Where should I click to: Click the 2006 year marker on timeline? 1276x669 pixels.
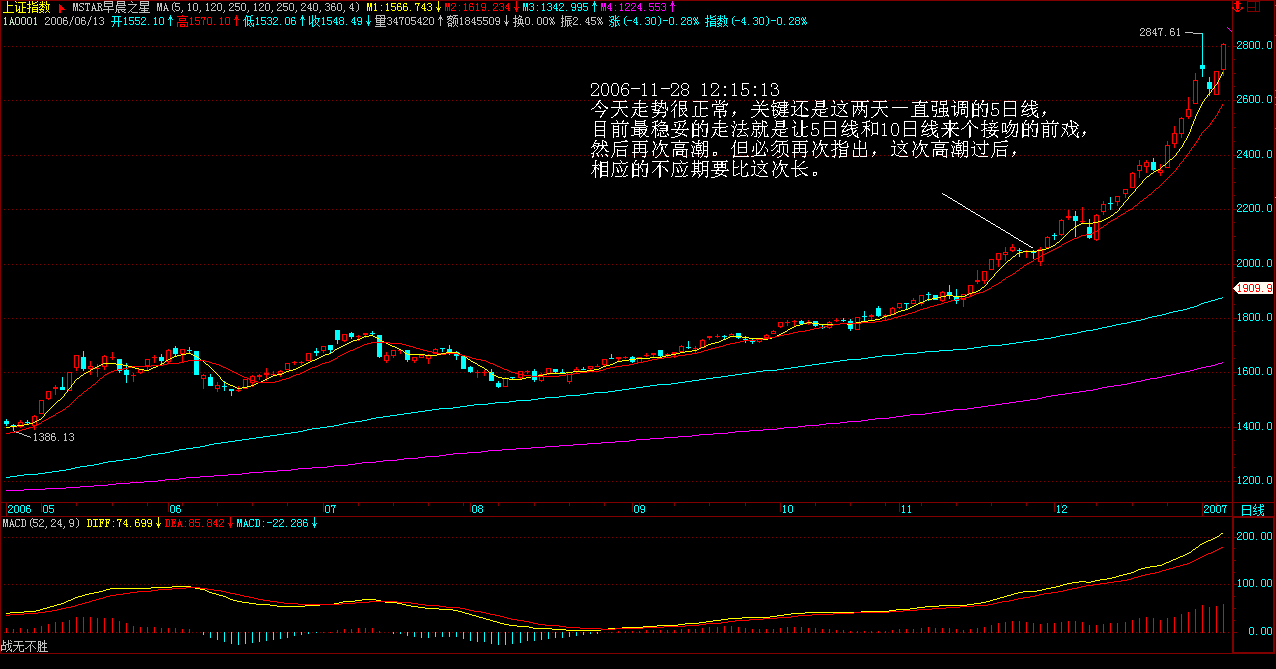pos(18,509)
